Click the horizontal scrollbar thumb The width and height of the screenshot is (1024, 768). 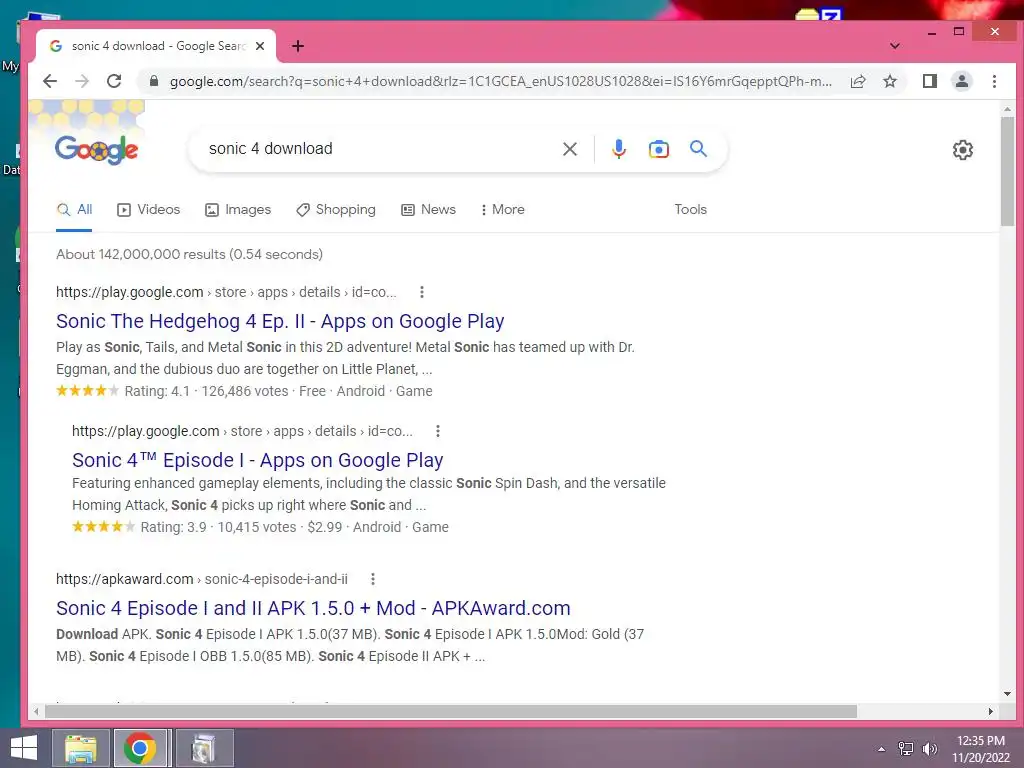tap(451, 711)
